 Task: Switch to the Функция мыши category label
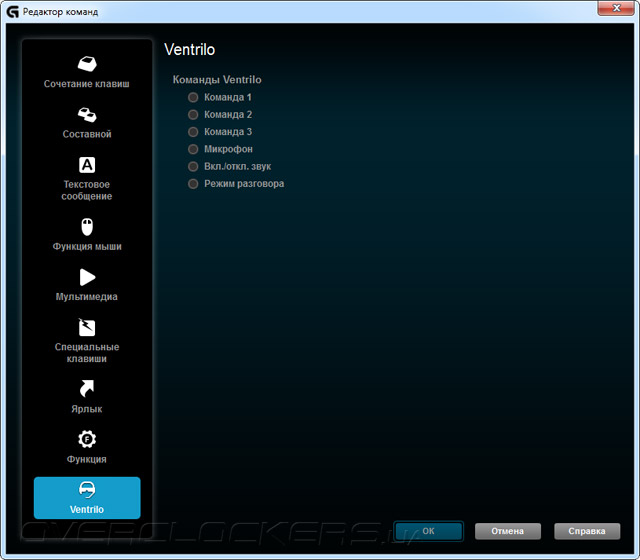87,247
